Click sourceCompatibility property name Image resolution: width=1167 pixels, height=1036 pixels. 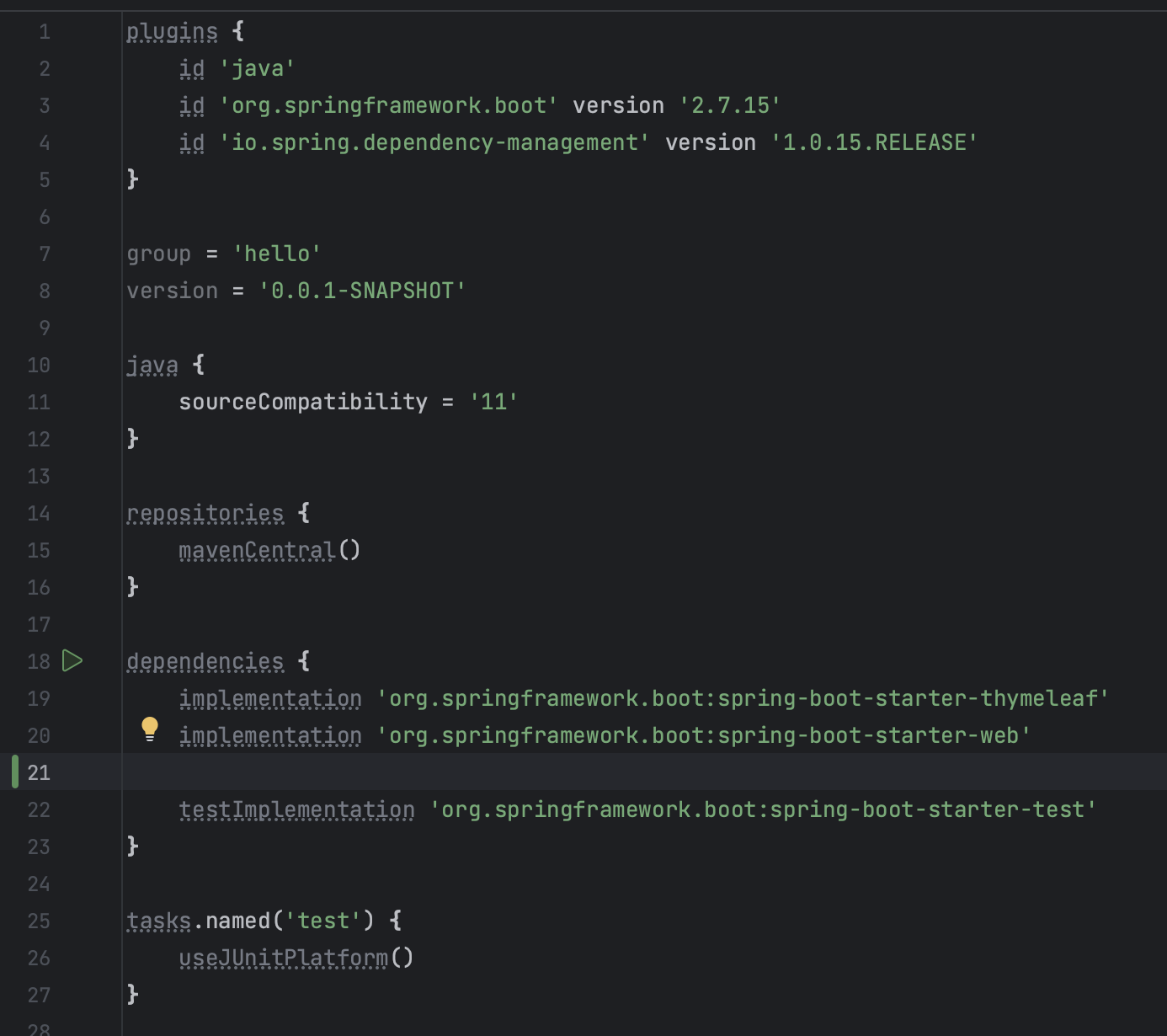[303, 402]
